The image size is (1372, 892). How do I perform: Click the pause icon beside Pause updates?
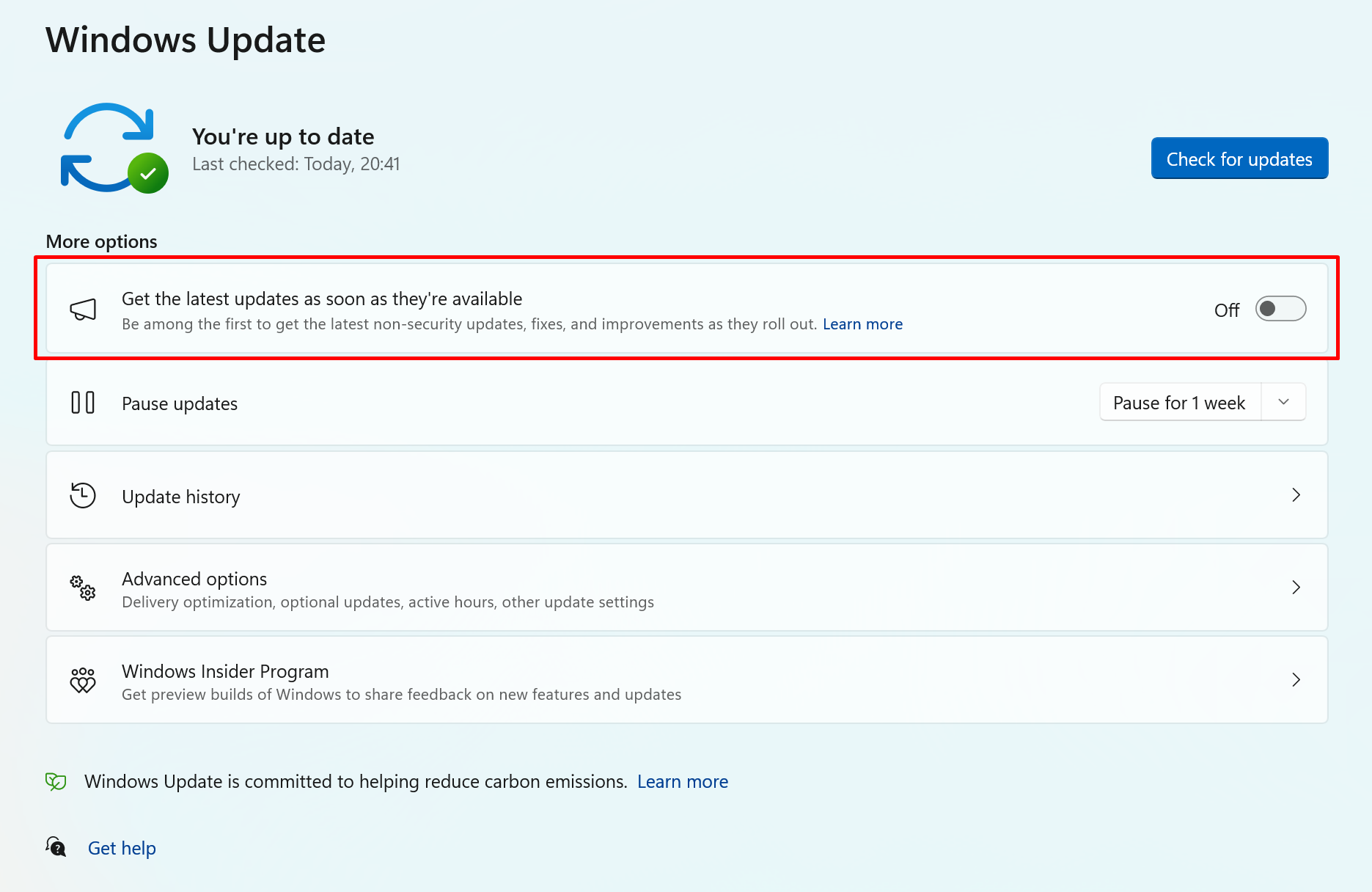83,403
